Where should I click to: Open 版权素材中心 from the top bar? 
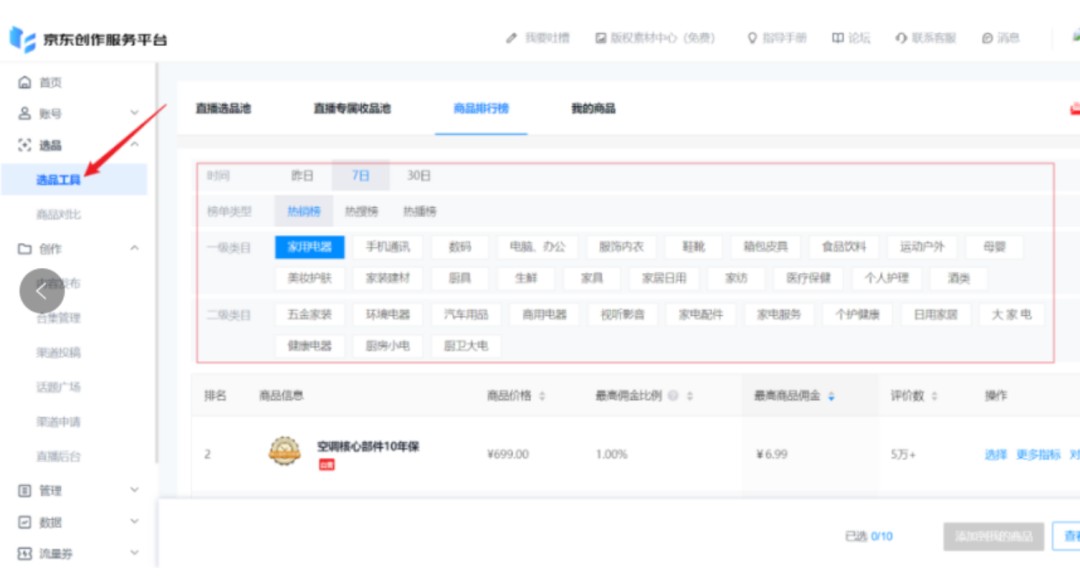point(655,38)
